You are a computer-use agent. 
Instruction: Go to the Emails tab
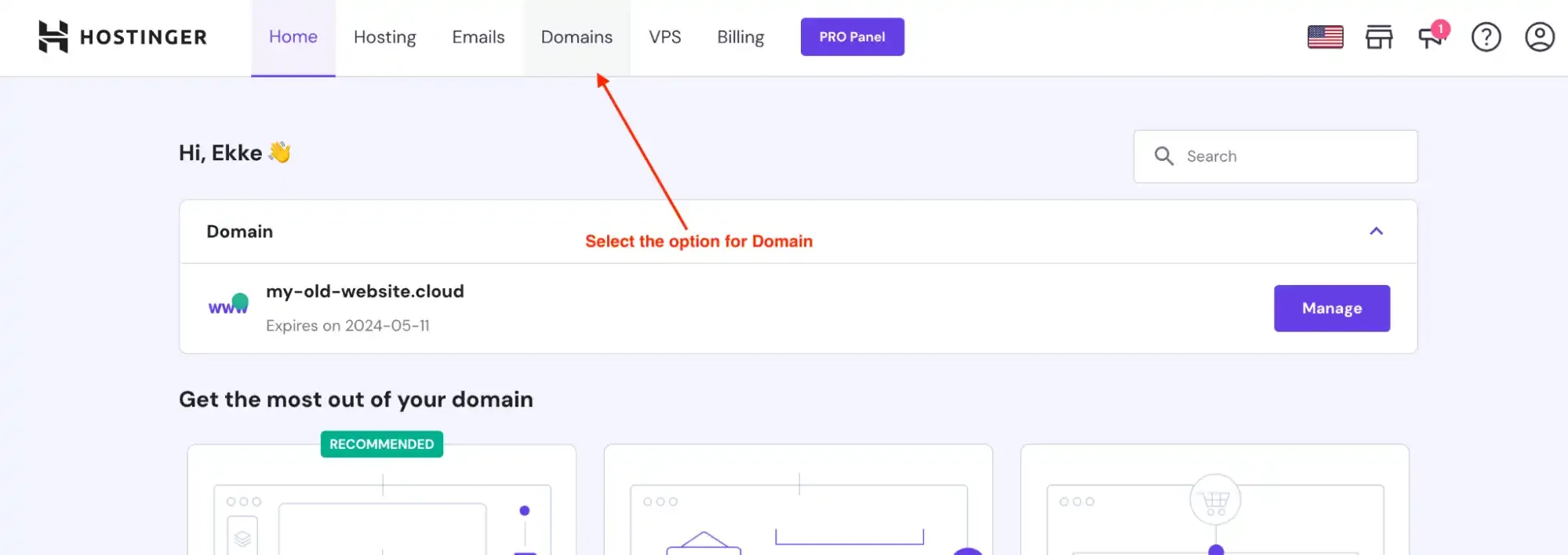(478, 36)
